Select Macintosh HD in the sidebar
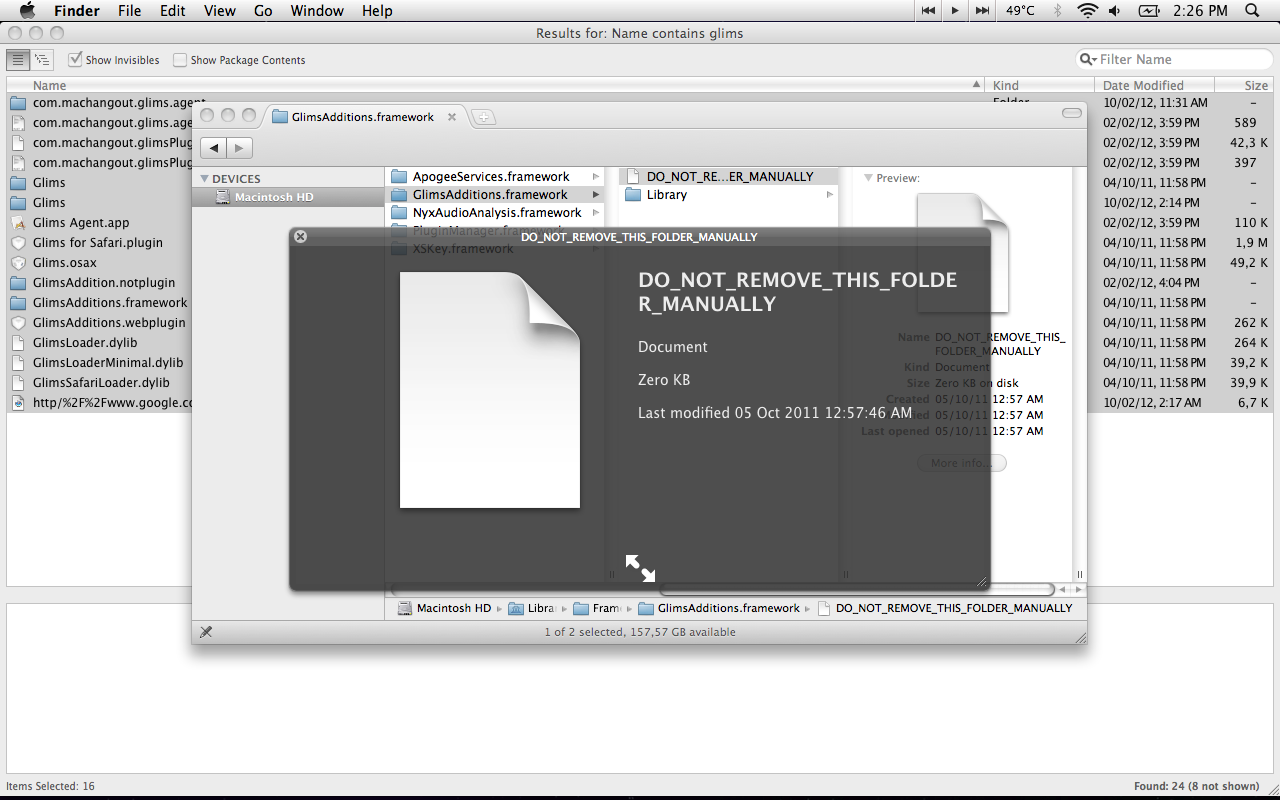This screenshot has height=800, width=1280. (287, 197)
